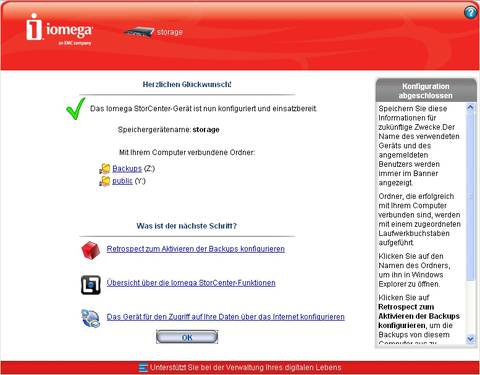
Task: Click the red Retrospect cube icon
Action: click(90, 250)
